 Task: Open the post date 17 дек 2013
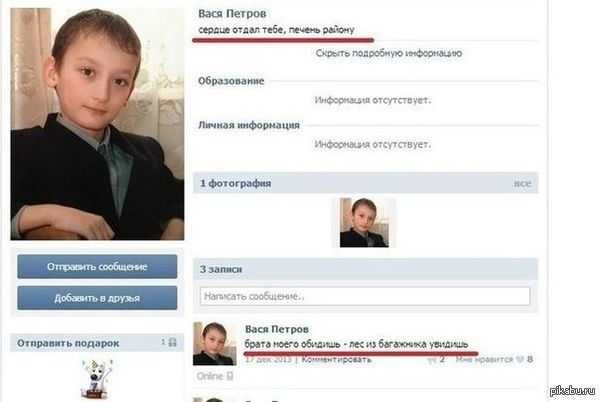(268, 360)
